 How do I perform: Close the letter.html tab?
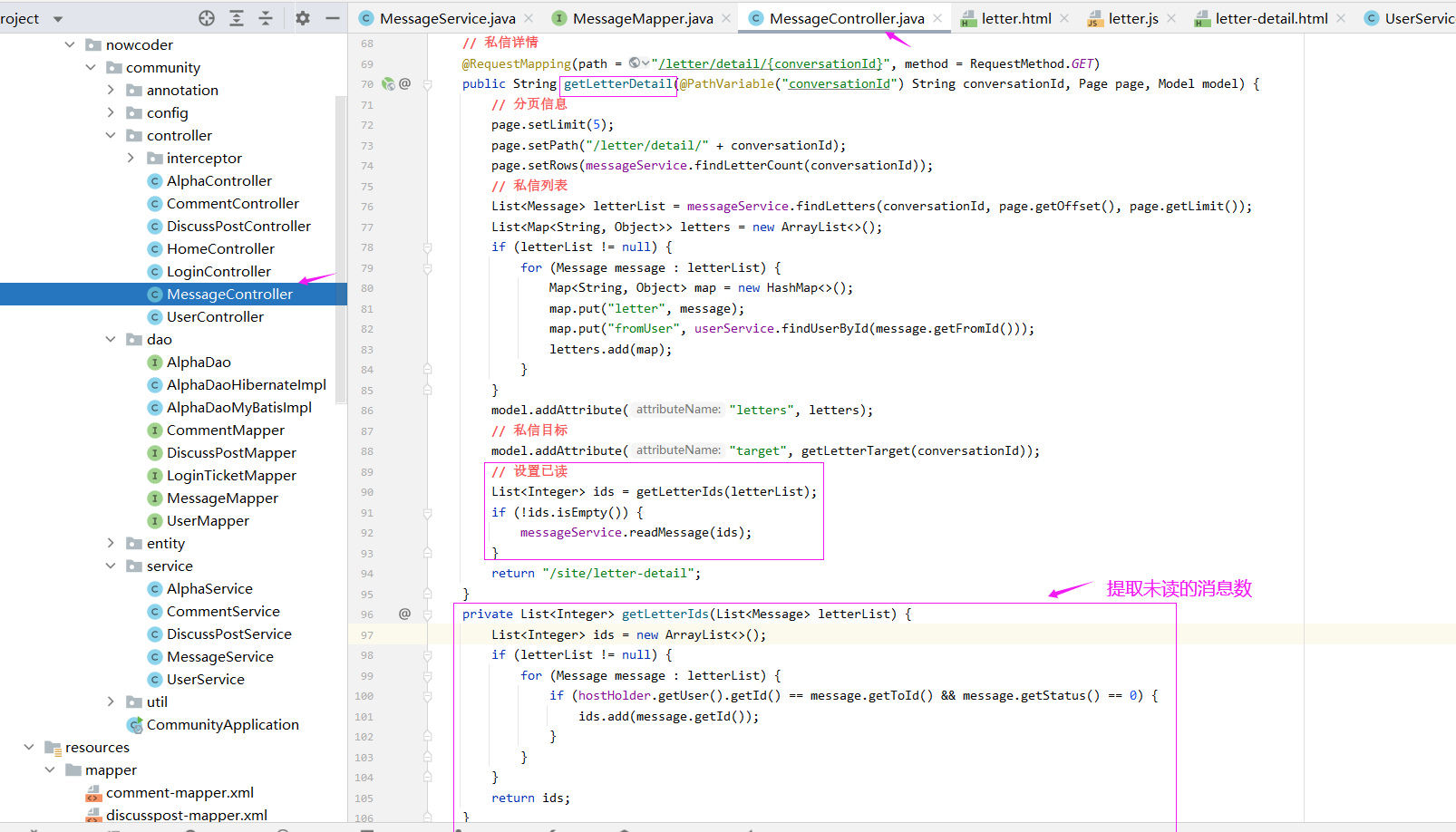1064,18
